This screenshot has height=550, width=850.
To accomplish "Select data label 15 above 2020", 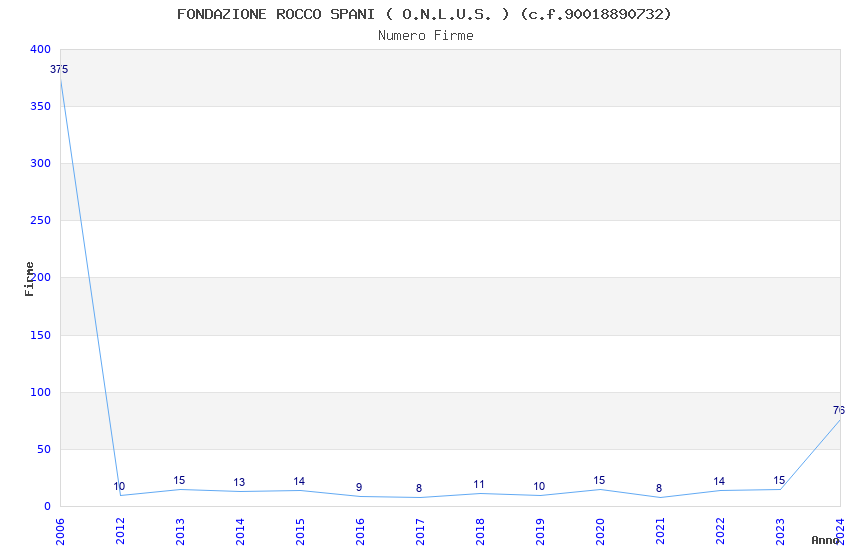I will coord(599,480).
